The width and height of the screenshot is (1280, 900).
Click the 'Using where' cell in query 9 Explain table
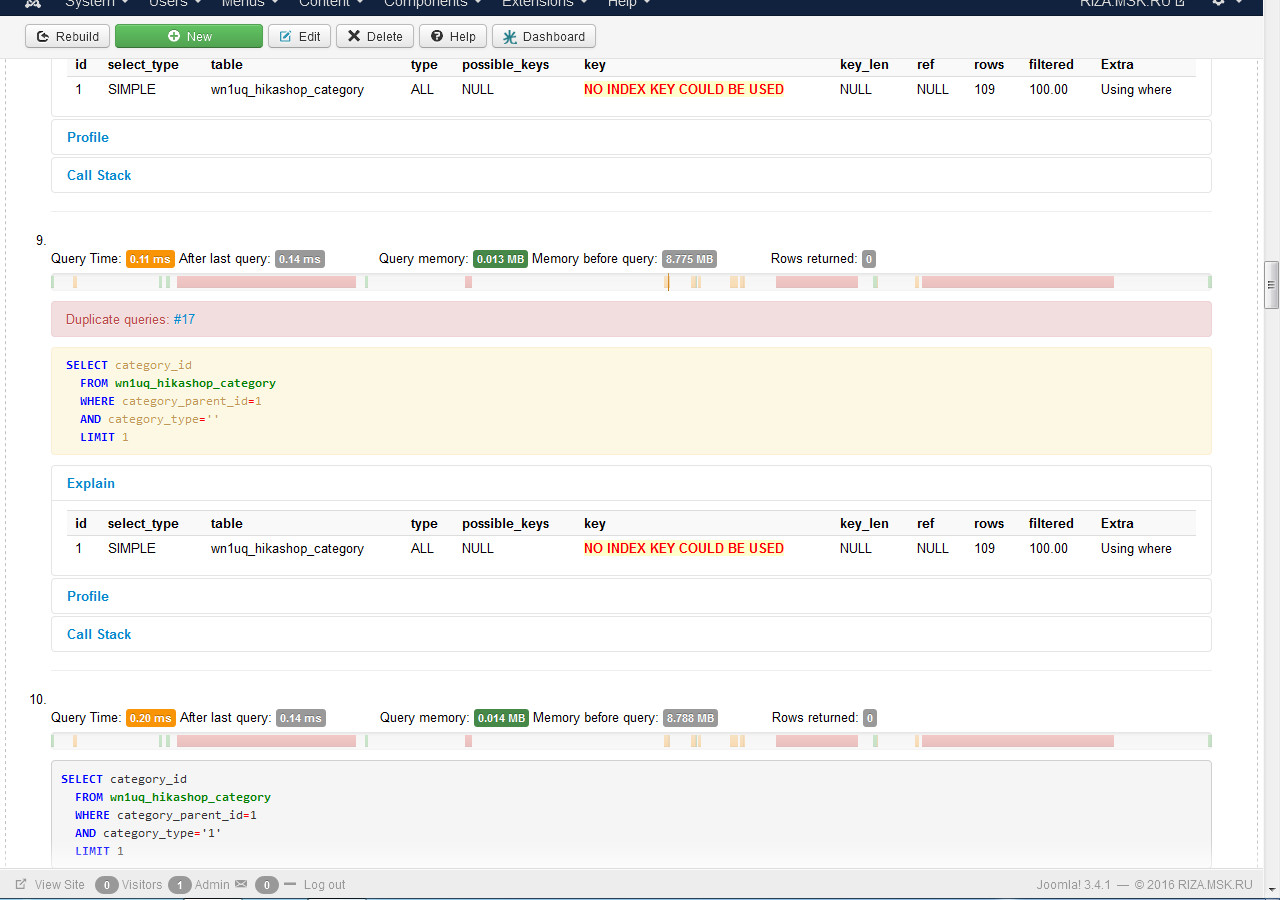coord(1136,548)
